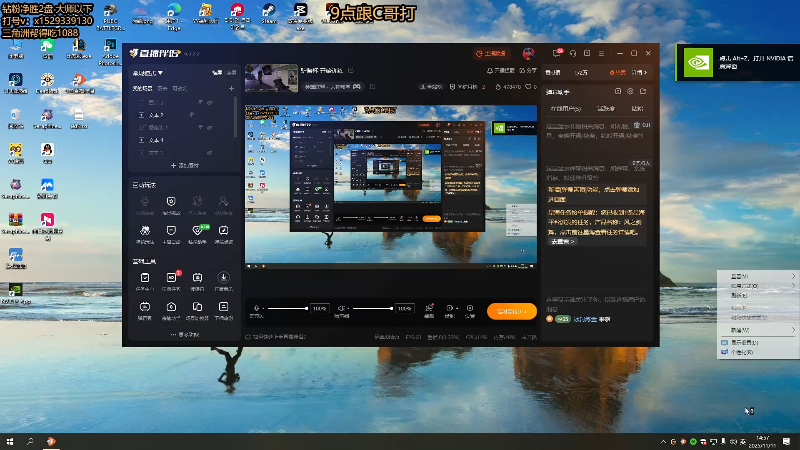Select the third source category tab

coord(180,88)
